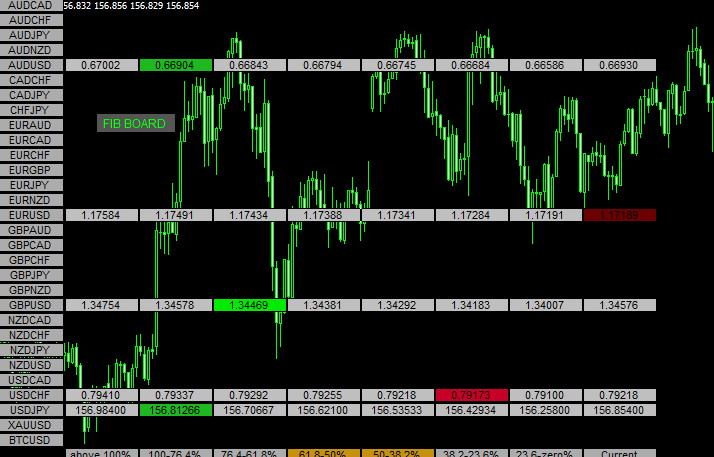This screenshot has width=714, height=457.
Task: Click the dark red EURUSD current price cell
Action: tap(618, 215)
